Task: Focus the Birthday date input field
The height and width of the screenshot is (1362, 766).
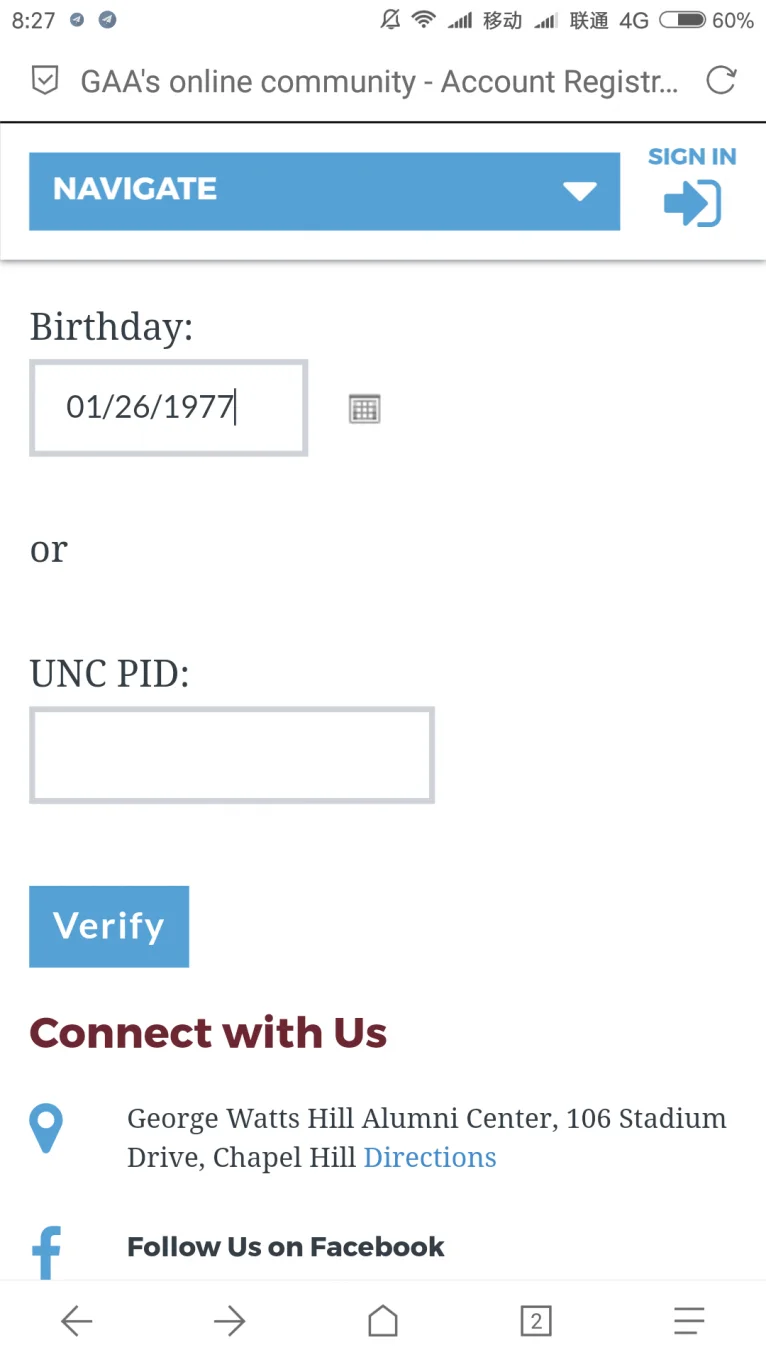Action: pos(168,408)
